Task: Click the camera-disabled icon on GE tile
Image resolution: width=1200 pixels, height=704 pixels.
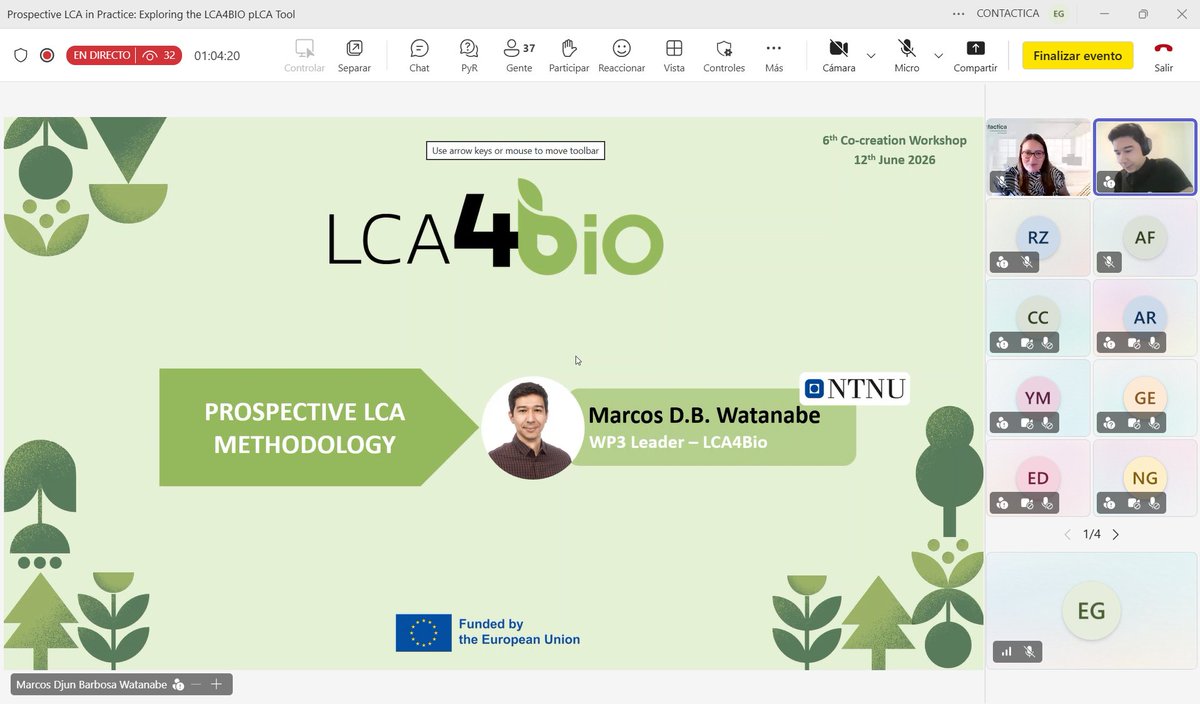Action: [x=1133, y=423]
